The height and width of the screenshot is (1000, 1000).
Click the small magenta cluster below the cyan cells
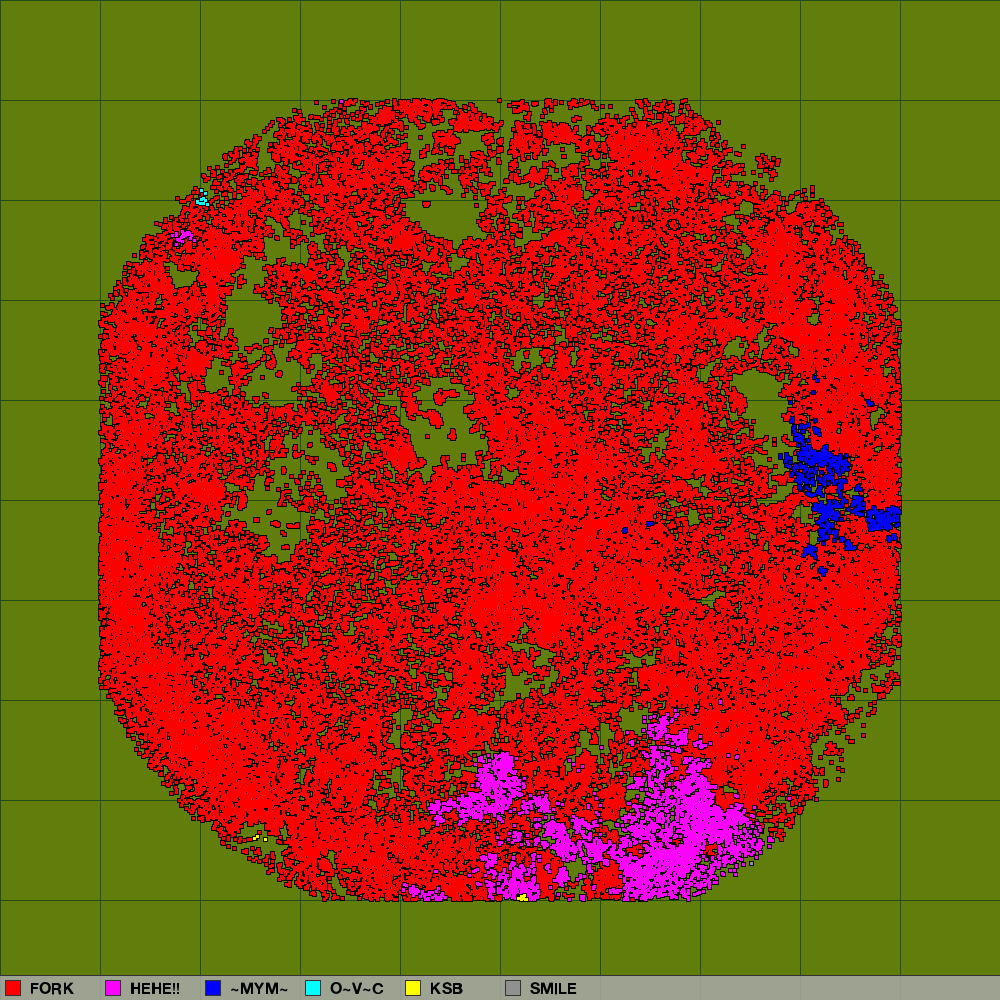[182, 237]
